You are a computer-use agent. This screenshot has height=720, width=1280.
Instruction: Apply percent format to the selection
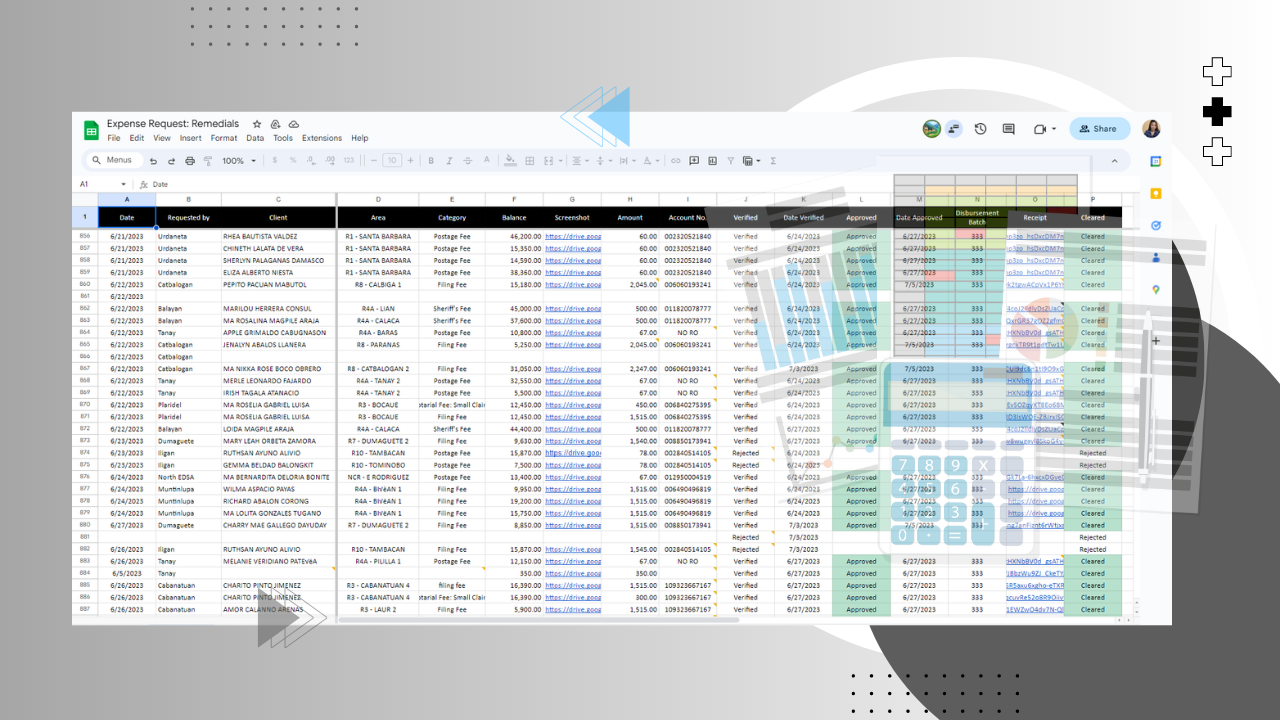tap(293, 160)
